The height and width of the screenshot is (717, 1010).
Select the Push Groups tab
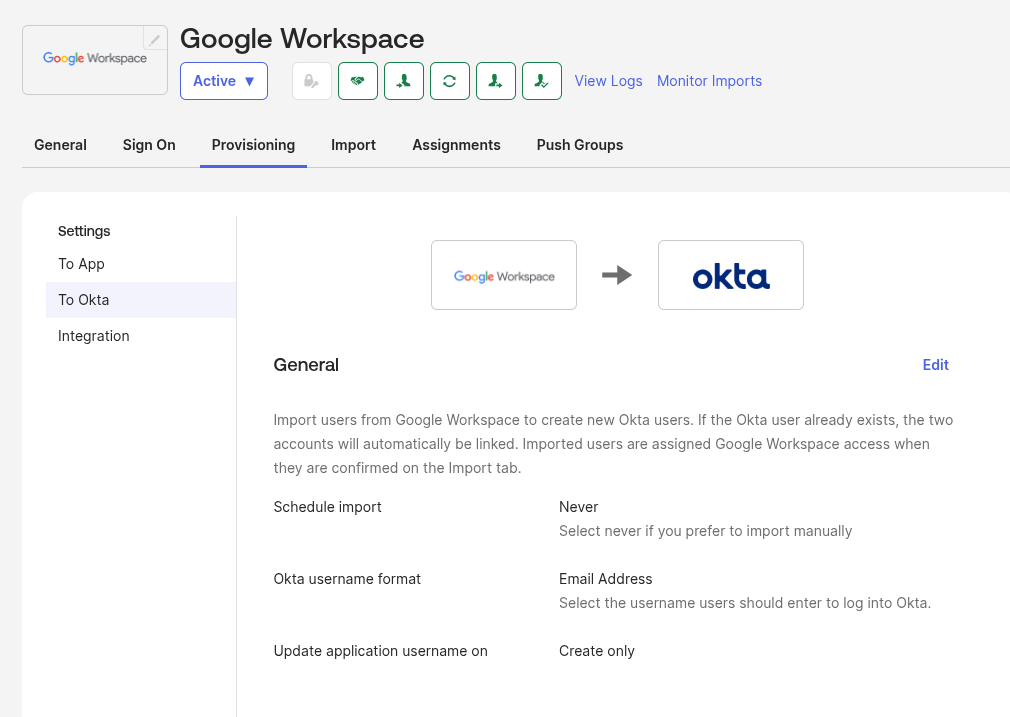pos(580,145)
